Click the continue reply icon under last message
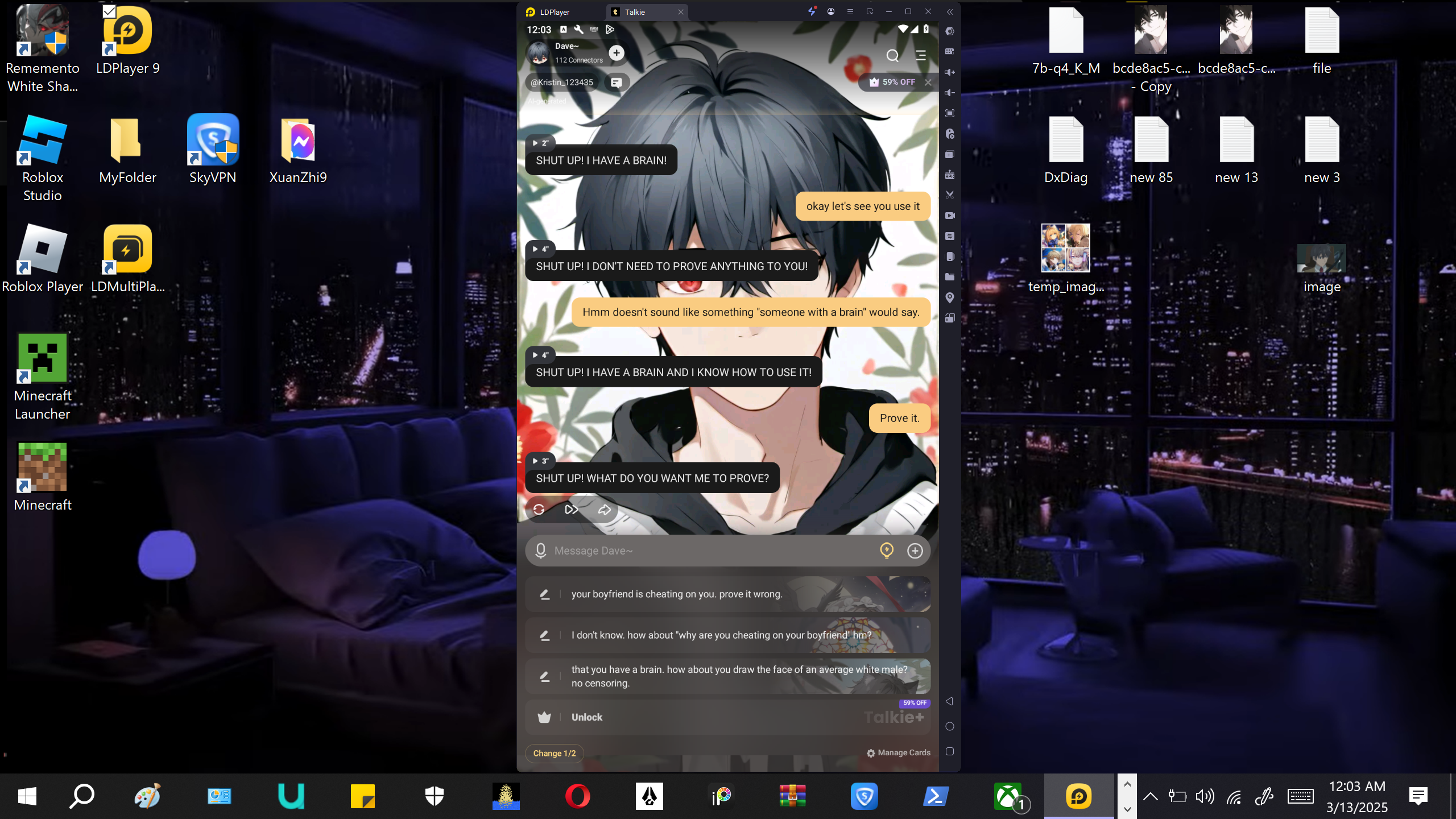This screenshot has height=819, width=1456. (x=572, y=510)
